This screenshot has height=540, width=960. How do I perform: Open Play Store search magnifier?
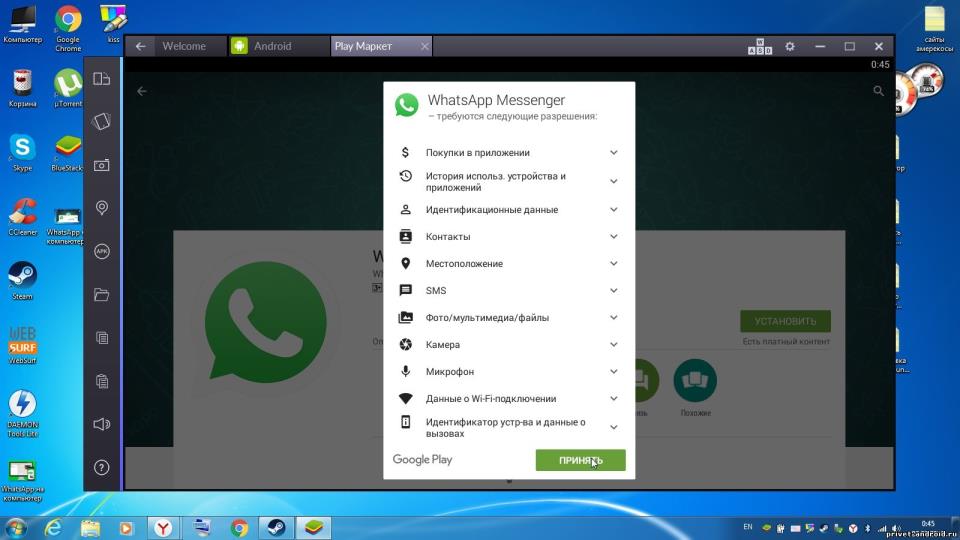pos(878,91)
